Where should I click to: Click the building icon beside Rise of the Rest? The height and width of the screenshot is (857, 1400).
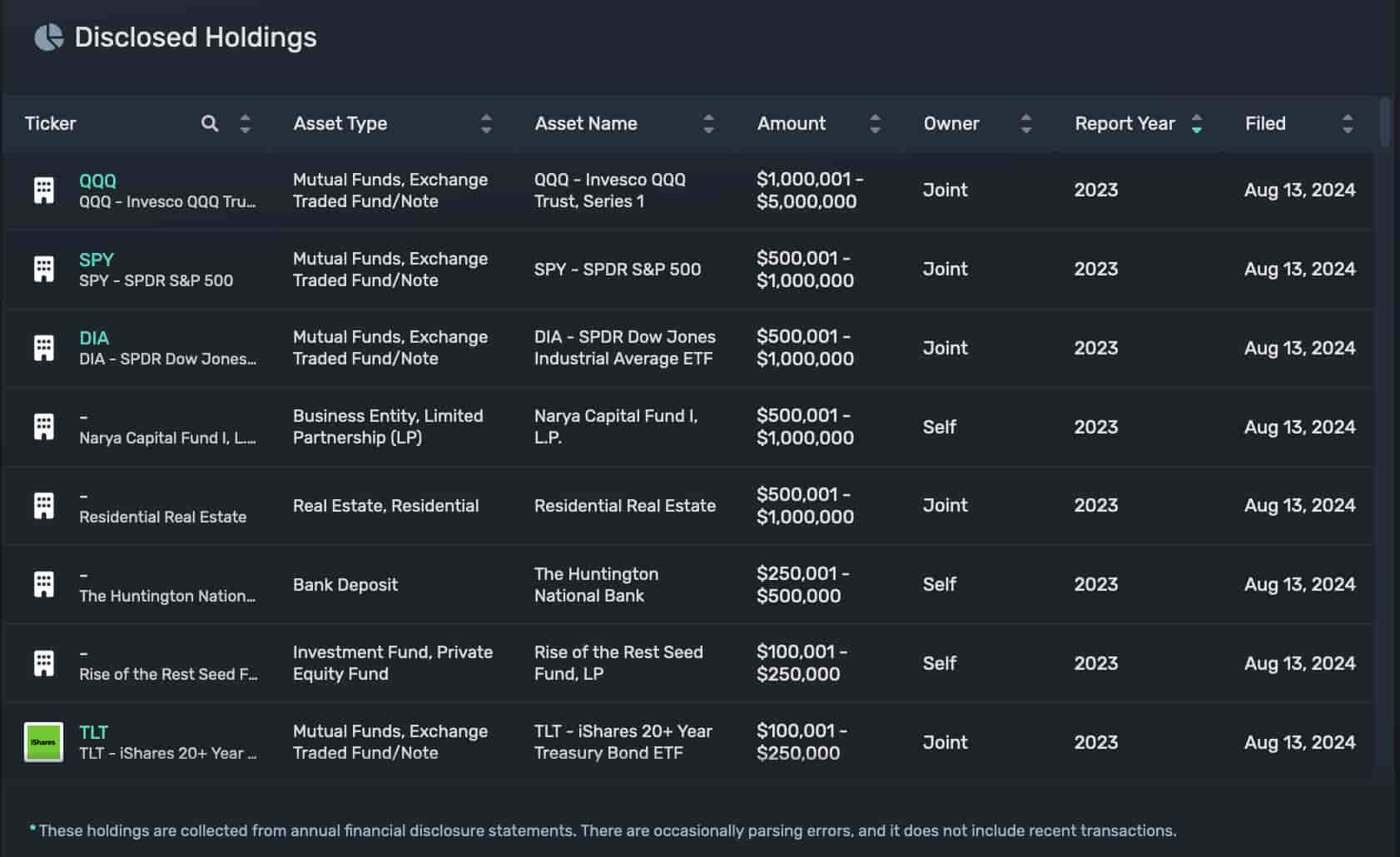click(x=43, y=662)
